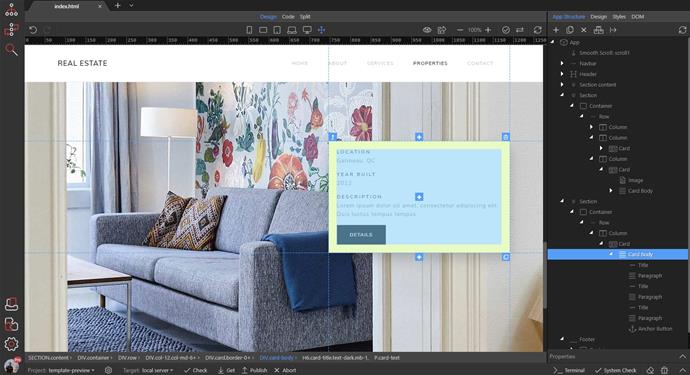Toggle the fit-to-width move icon in device bar
This screenshot has width=690, height=375.
pyautogui.click(x=322, y=30)
